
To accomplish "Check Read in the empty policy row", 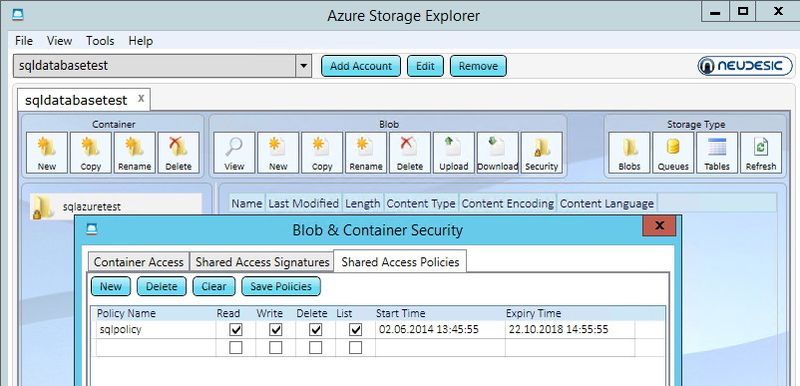I will click(x=236, y=348).
